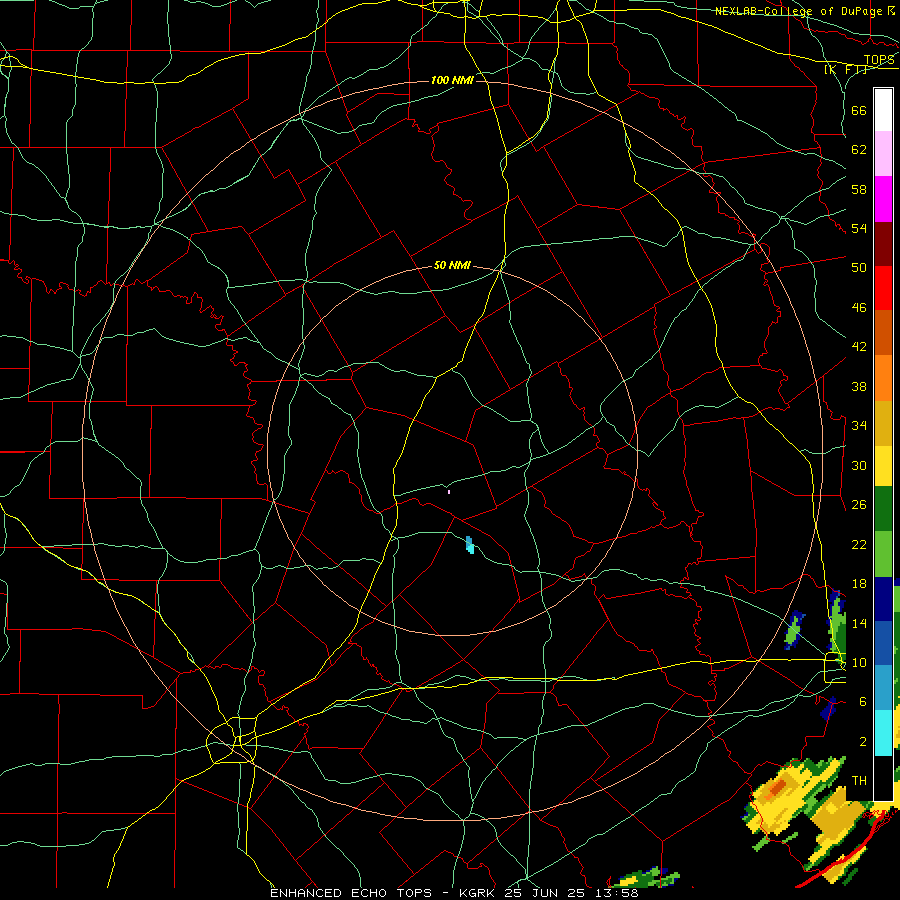Screen dimensions: 900x900
Task: Click the legend value "26"
Action: coord(859,505)
